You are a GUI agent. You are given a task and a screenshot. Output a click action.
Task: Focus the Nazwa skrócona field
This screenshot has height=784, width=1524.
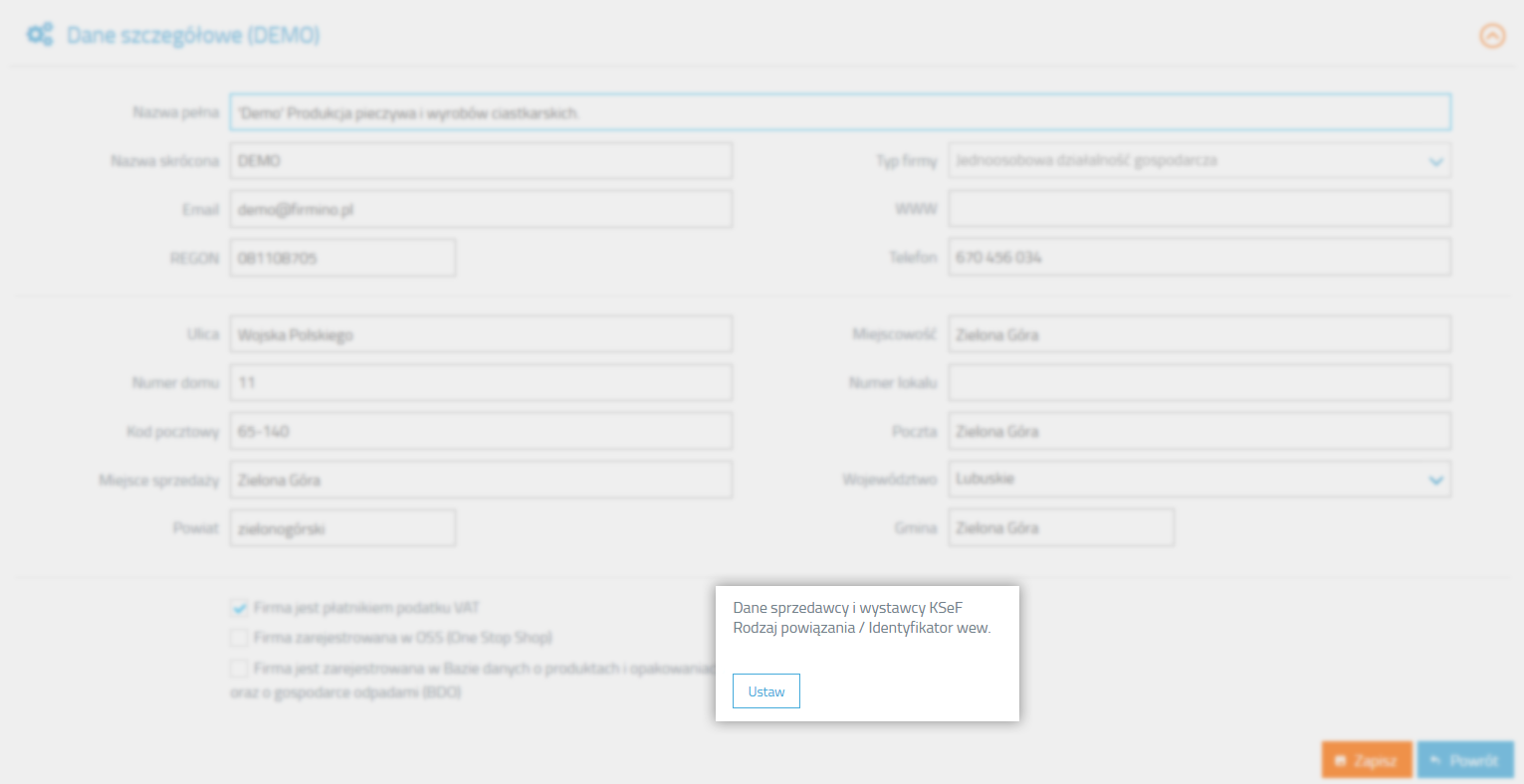pyautogui.click(x=481, y=161)
